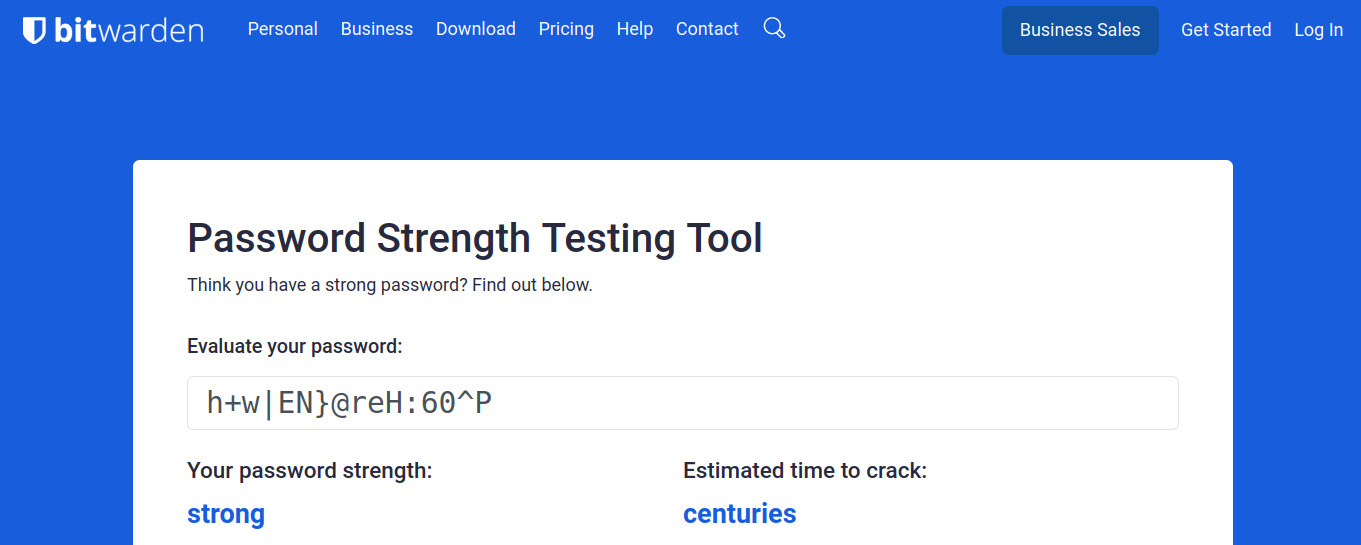The height and width of the screenshot is (545, 1361).
Task: Go to the Download page
Action: (476, 29)
